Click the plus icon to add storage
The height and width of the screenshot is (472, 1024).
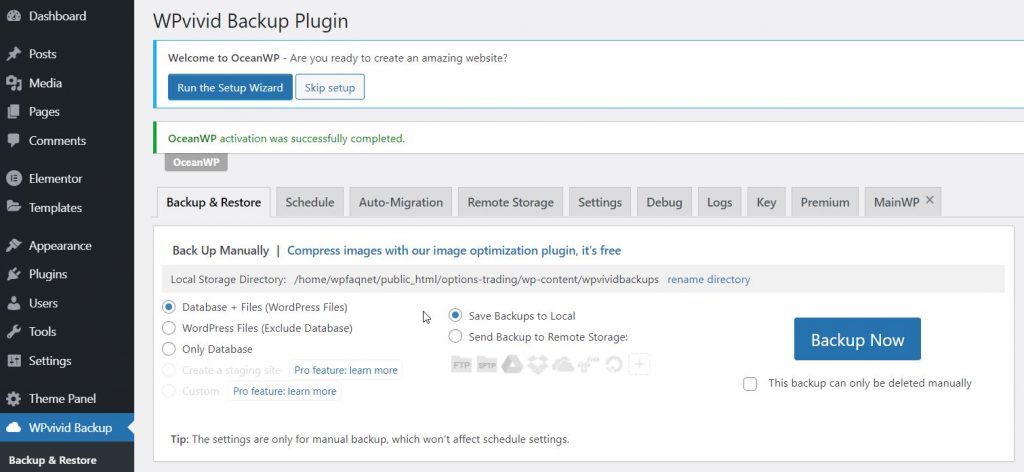pos(639,364)
